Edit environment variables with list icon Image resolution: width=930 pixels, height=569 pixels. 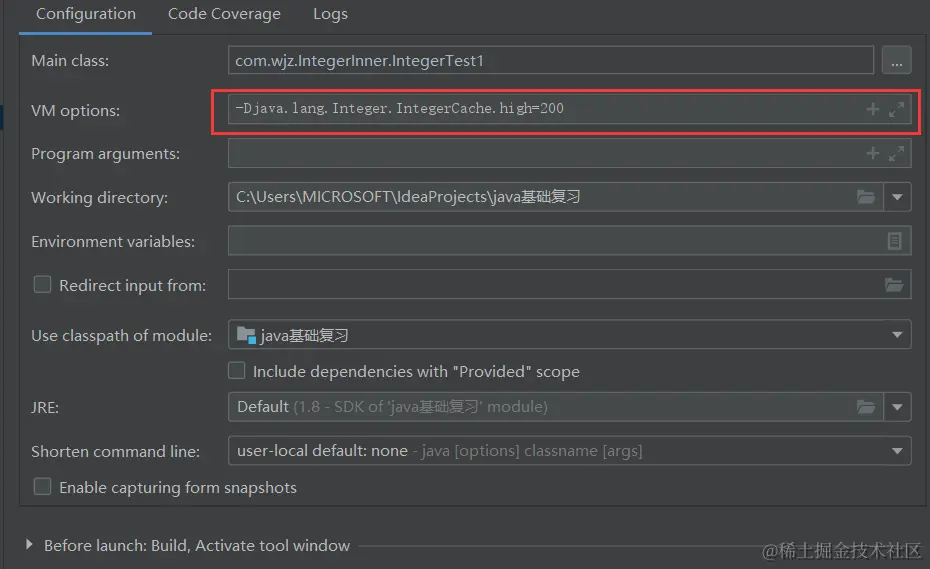tap(894, 241)
